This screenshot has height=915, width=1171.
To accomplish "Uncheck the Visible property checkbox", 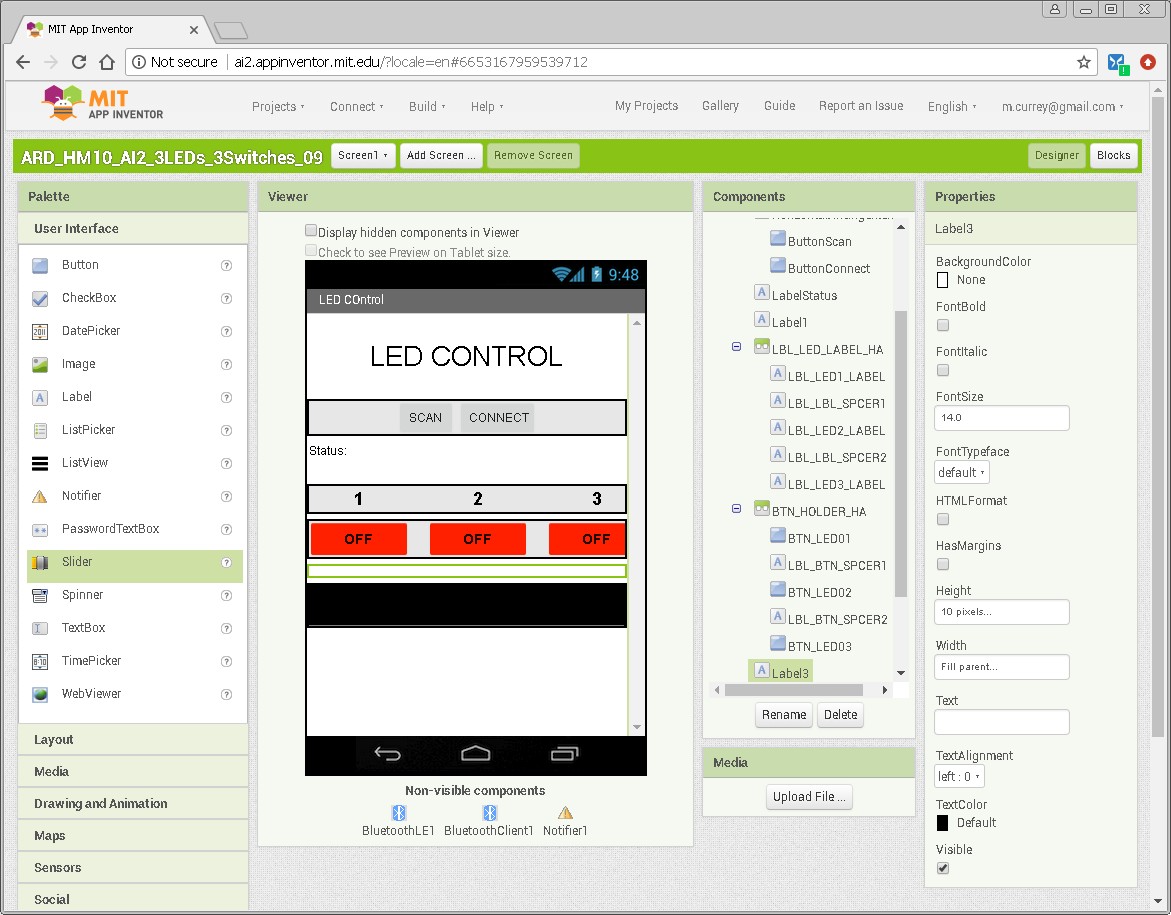I will point(942,868).
